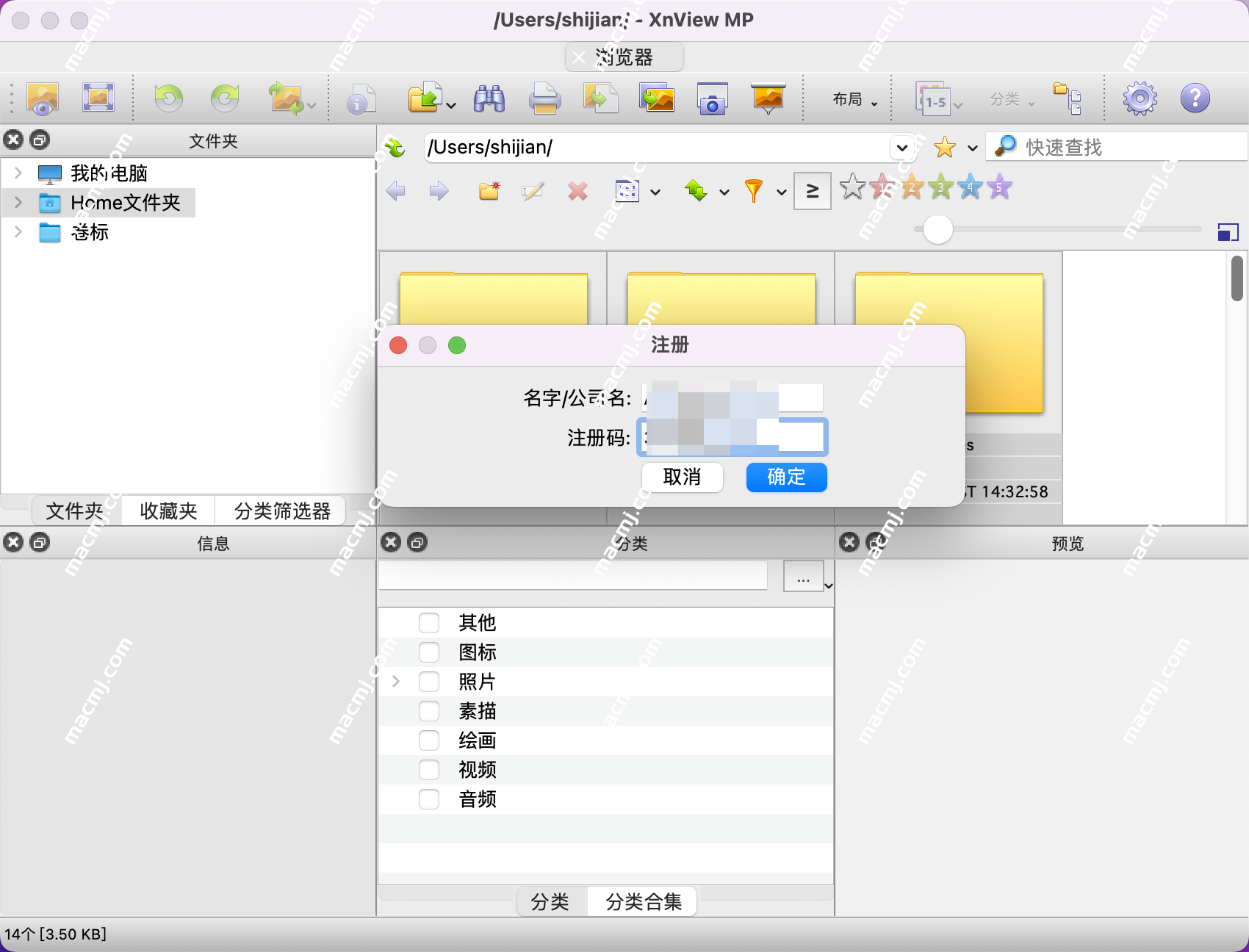1249x952 pixels.
Task: Expand the 卷标 tree node
Action: [18, 232]
